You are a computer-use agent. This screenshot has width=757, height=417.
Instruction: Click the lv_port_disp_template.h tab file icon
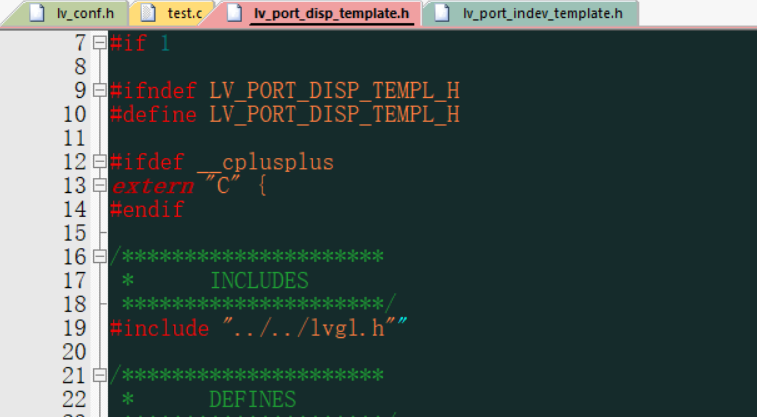click(x=234, y=13)
